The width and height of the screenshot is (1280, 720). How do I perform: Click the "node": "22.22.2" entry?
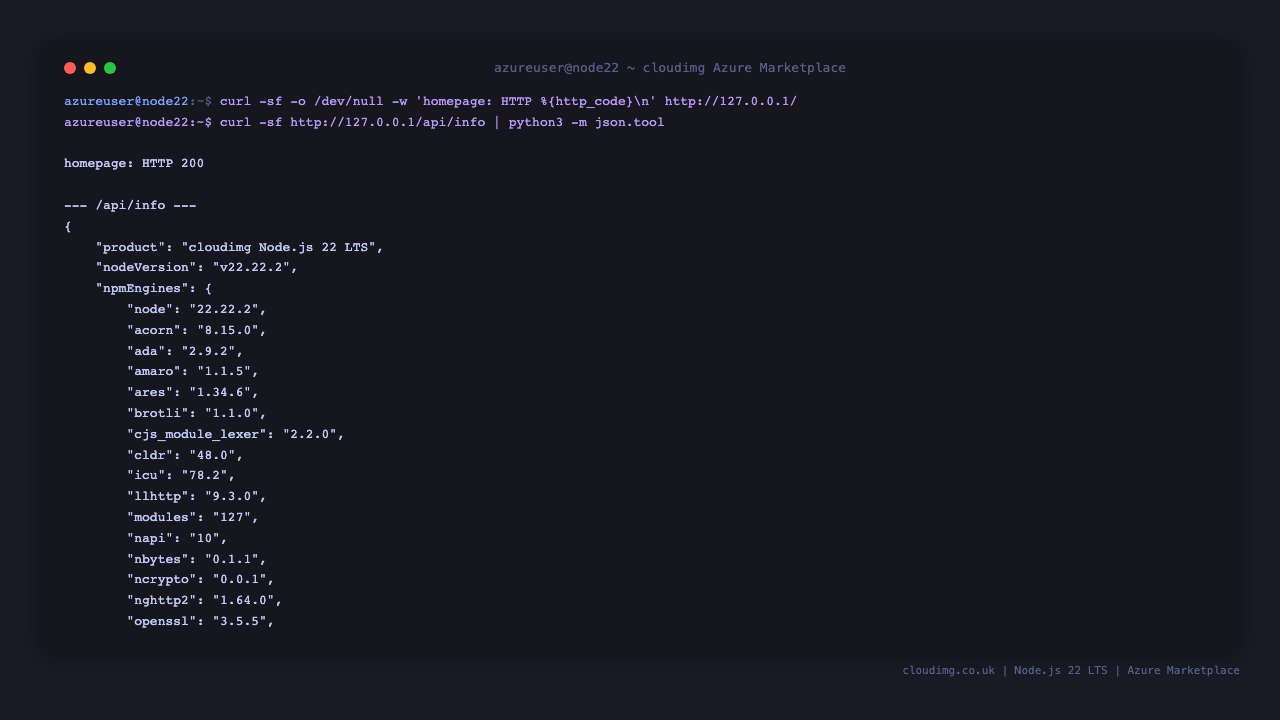pos(197,309)
